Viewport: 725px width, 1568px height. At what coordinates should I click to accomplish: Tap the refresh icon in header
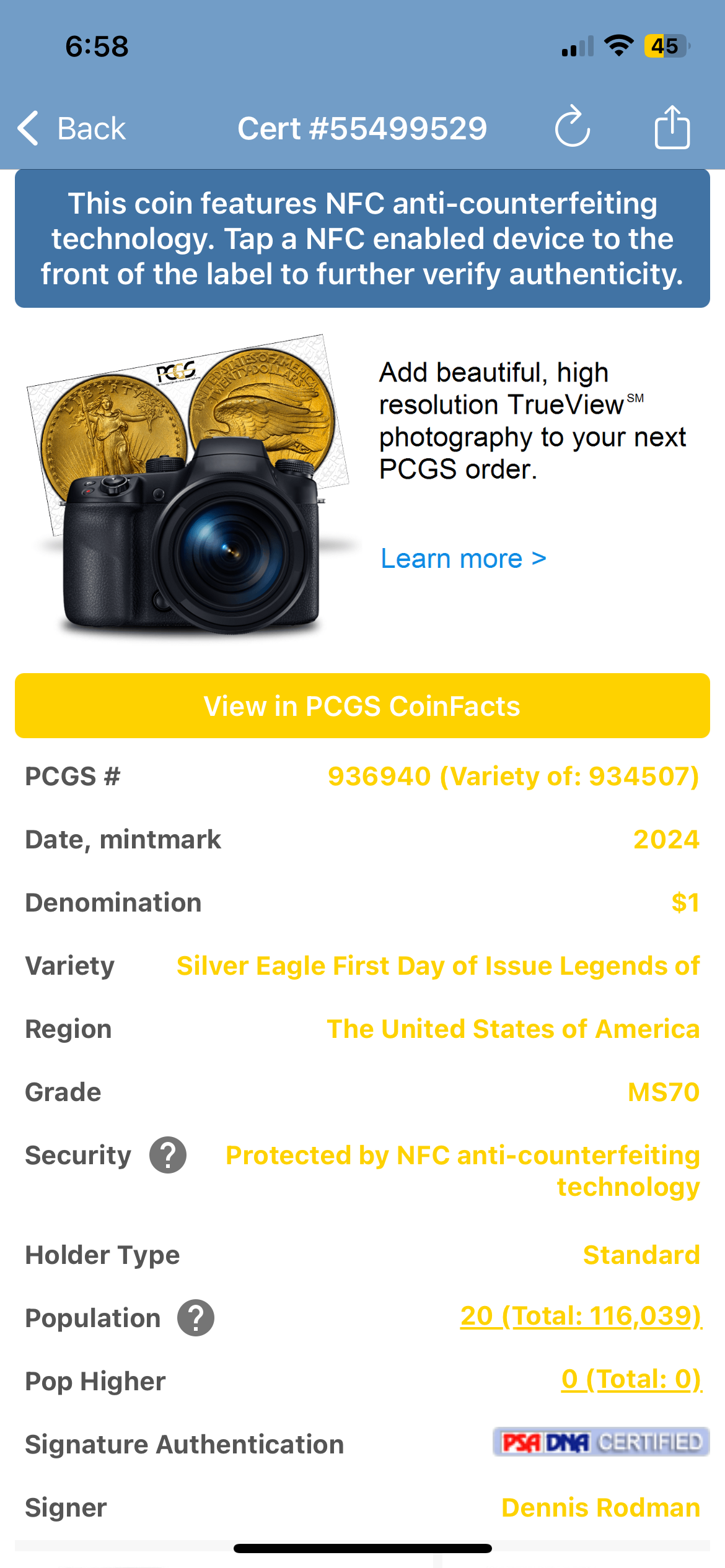pos(572,127)
